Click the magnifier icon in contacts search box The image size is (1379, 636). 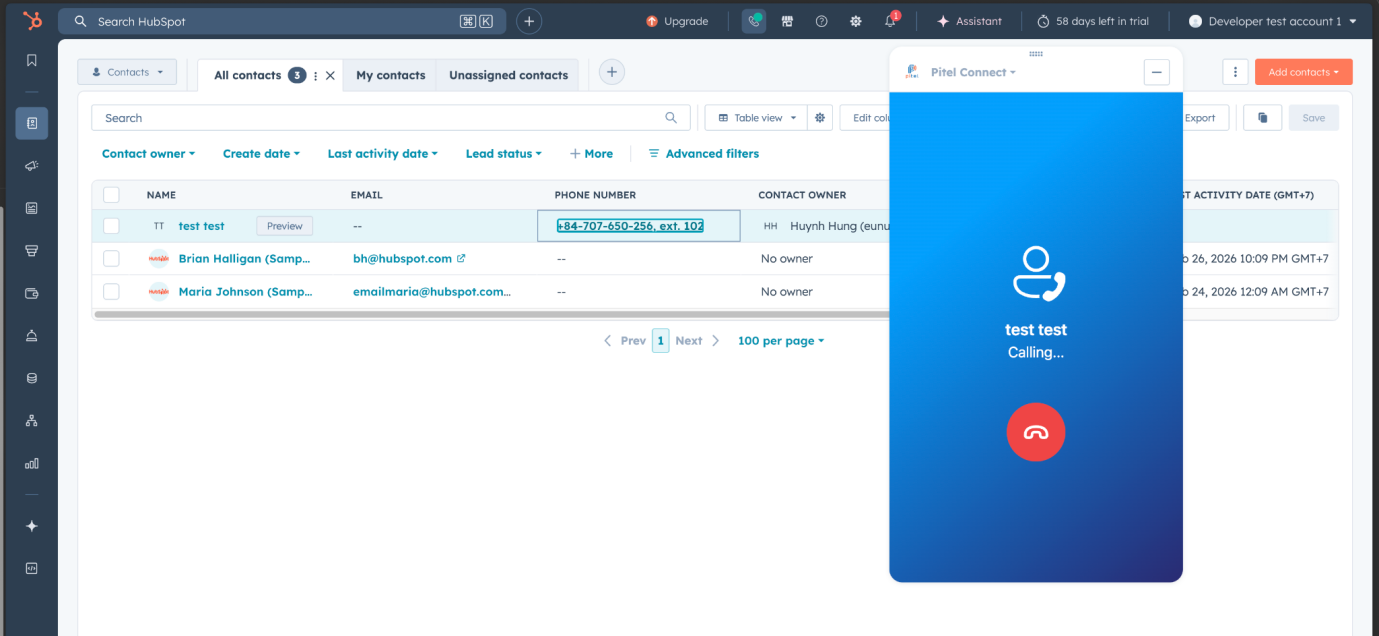coord(671,118)
